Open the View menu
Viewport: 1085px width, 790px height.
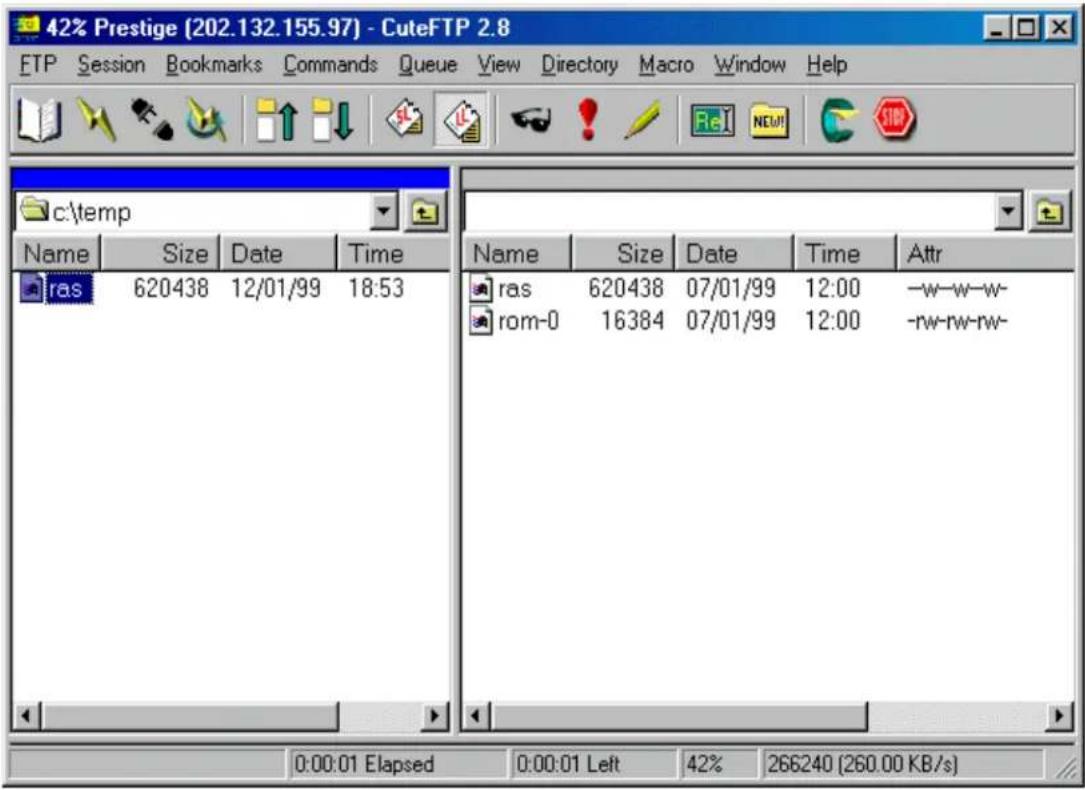click(499, 65)
